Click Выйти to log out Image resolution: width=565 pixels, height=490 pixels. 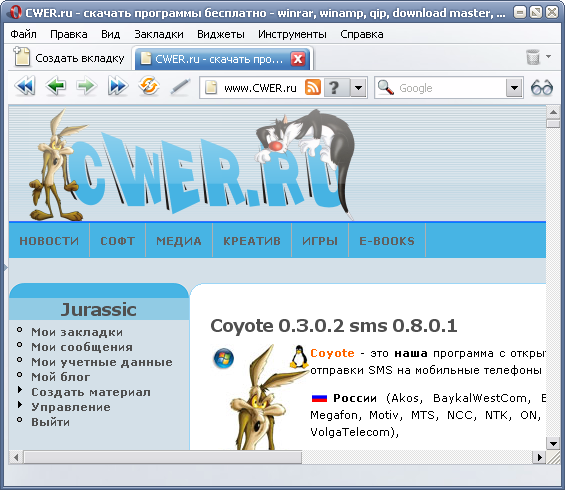(x=50, y=422)
